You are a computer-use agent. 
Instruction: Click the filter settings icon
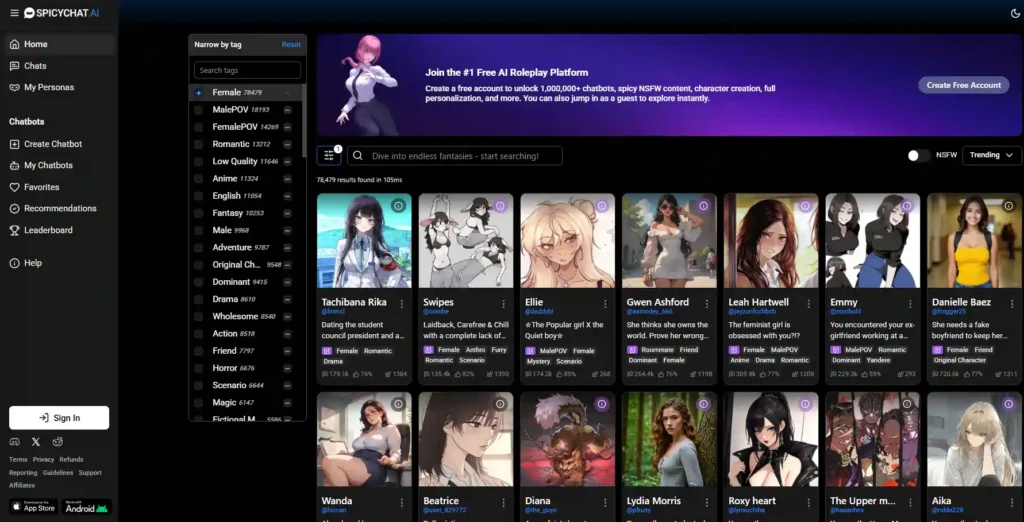[329, 155]
